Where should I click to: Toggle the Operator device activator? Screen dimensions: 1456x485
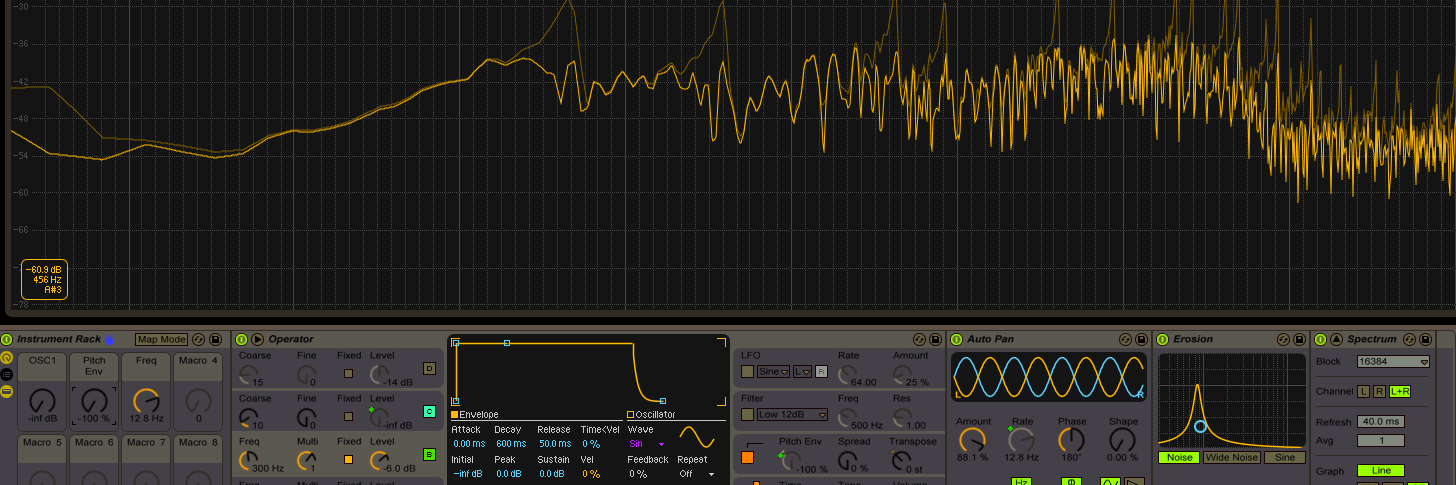pyautogui.click(x=241, y=339)
